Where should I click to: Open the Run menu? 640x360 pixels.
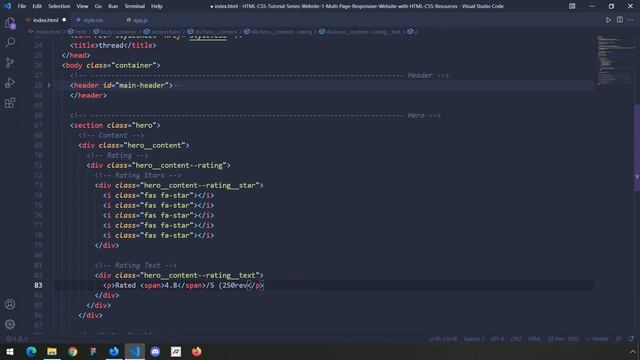pyautogui.click(x=113, y=6)
